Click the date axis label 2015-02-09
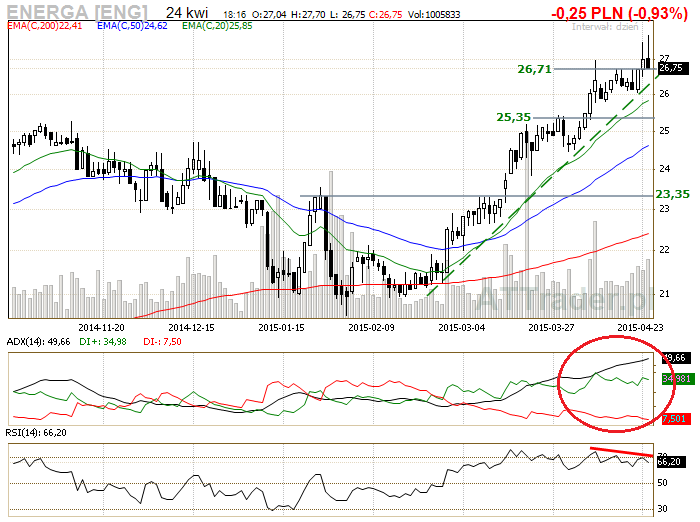 pos(371,327)
